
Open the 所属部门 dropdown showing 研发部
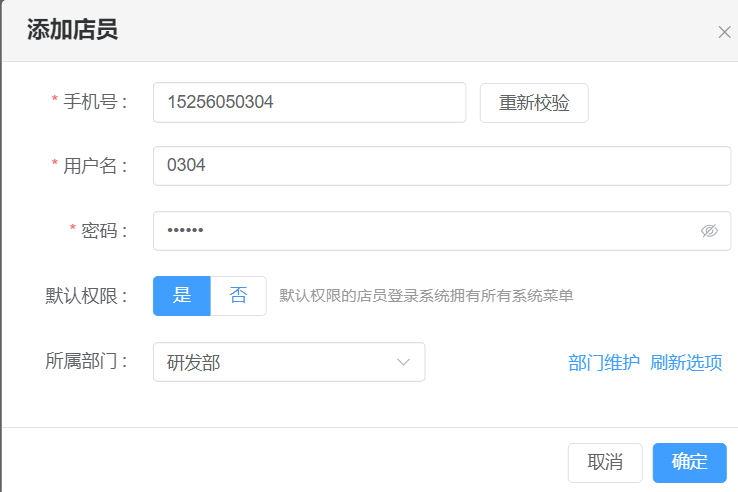(x=289, y=362)
